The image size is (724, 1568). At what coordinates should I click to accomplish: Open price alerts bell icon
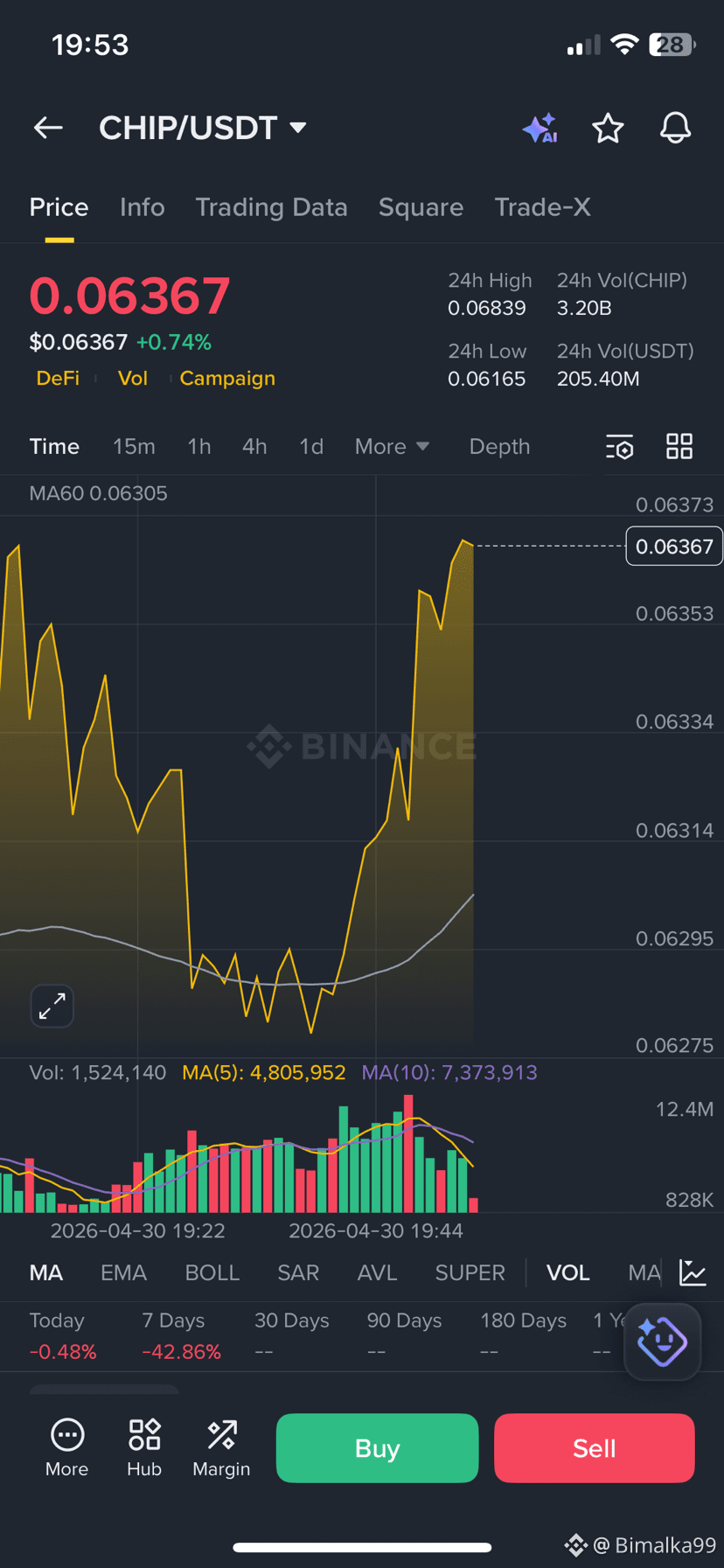point(675,129)
